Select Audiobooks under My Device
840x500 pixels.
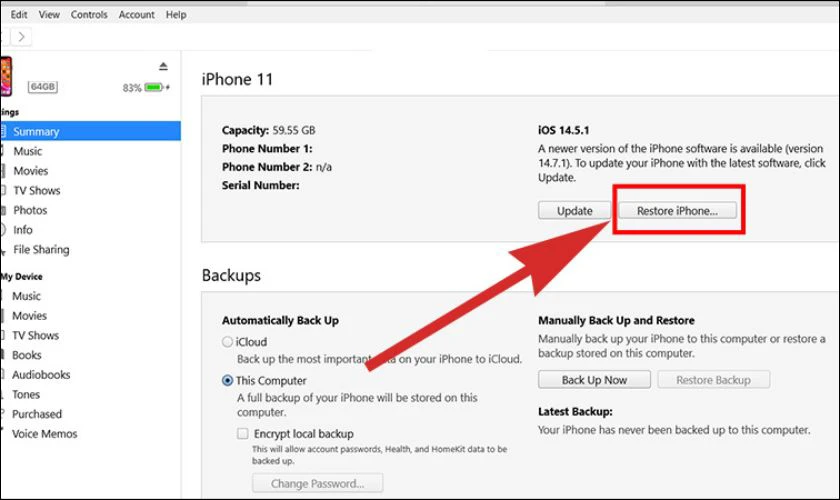tap(41, 375)
